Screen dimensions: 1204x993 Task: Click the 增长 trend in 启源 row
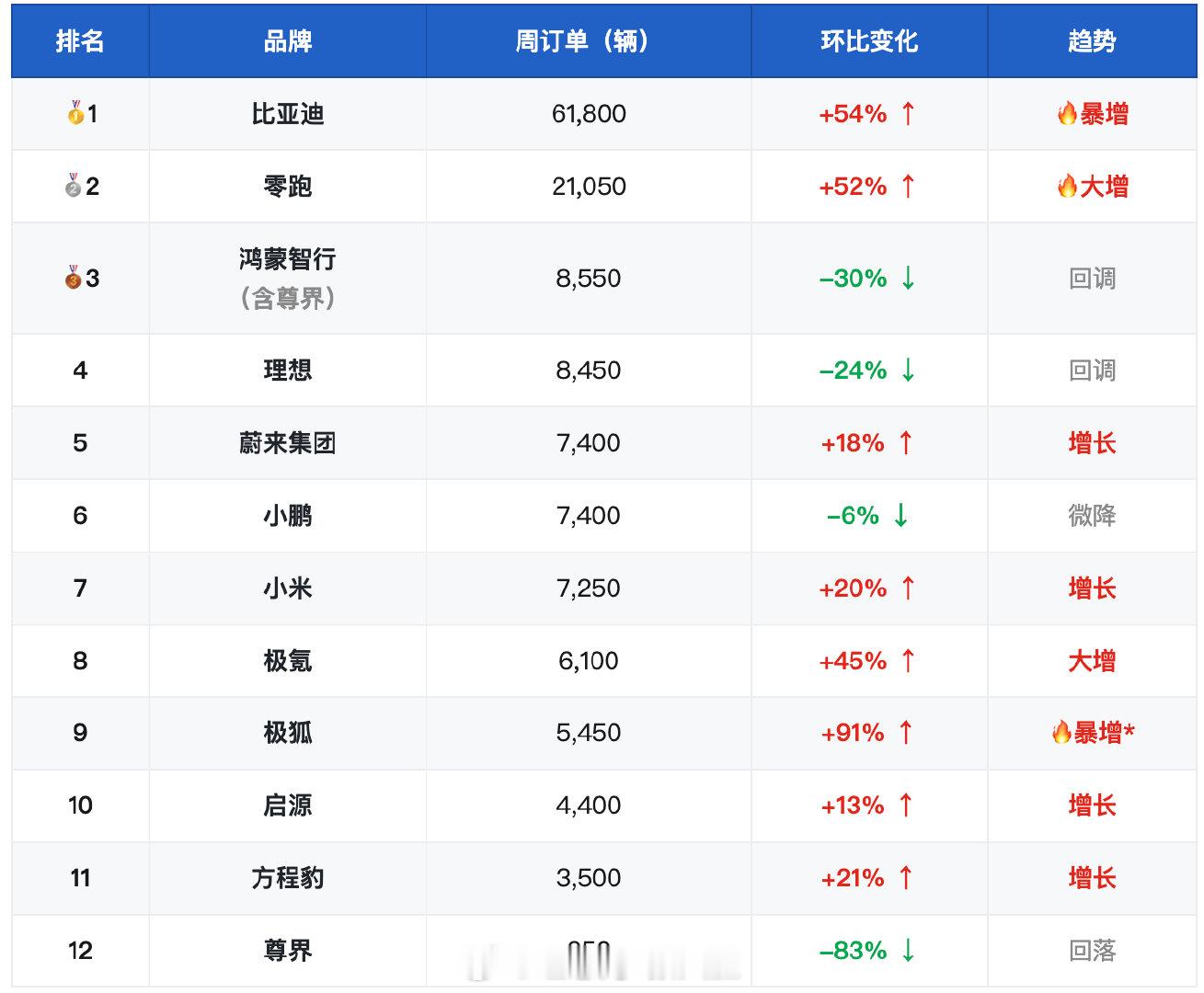1093,805
